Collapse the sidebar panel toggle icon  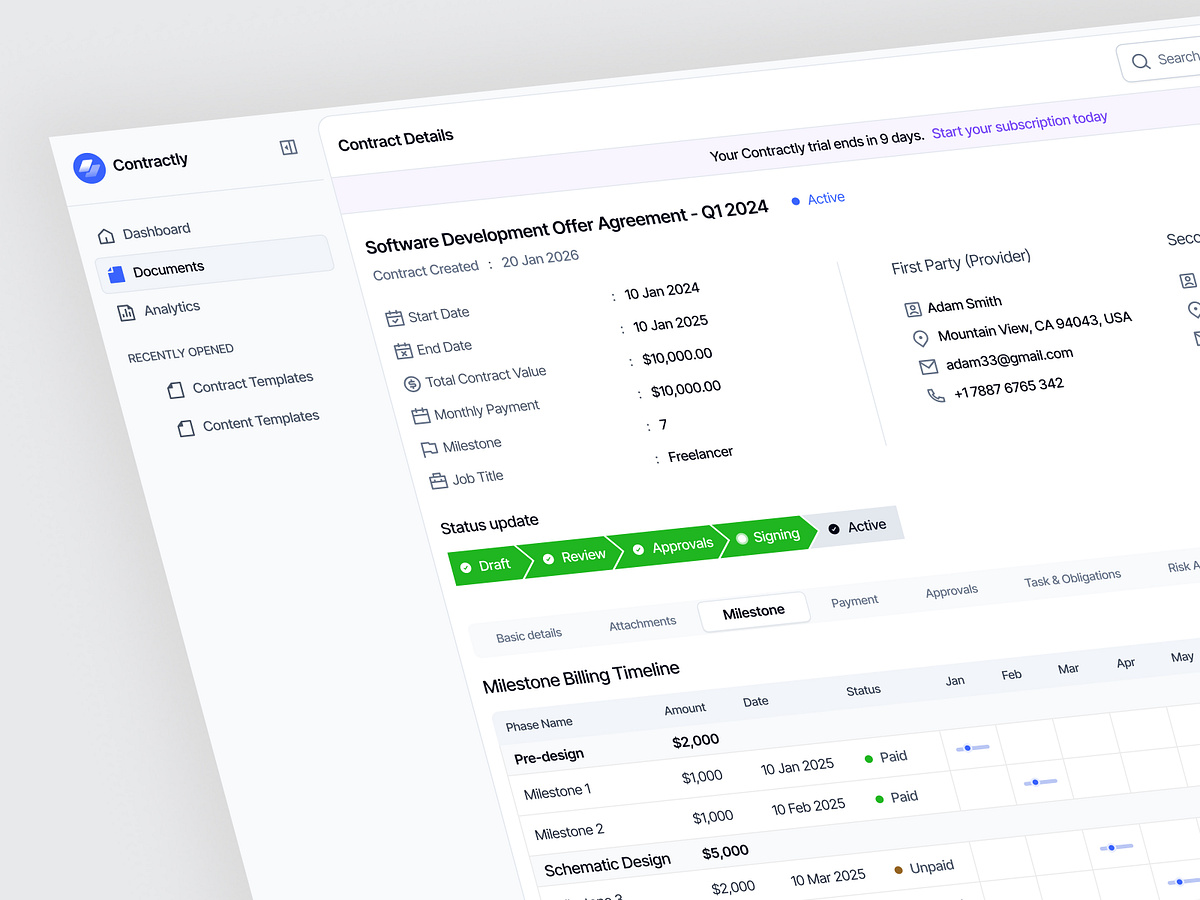point(289,148)
